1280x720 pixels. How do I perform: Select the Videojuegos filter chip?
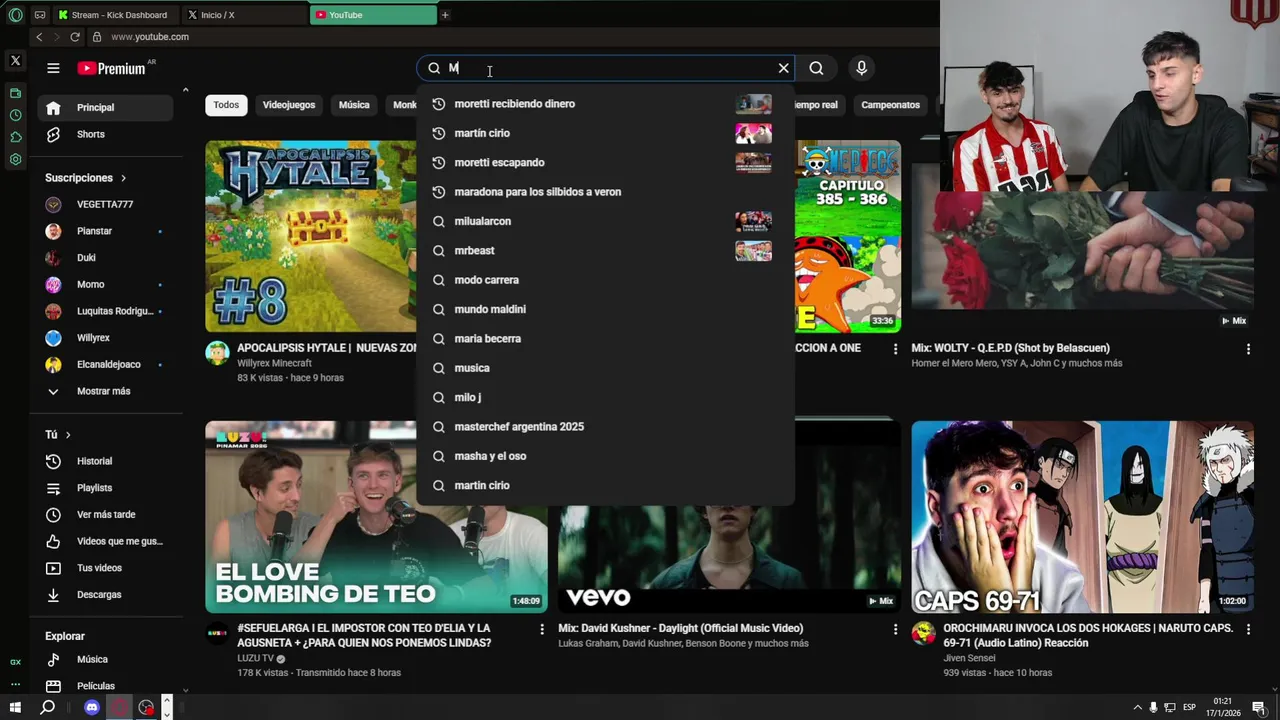pos(289,105)
